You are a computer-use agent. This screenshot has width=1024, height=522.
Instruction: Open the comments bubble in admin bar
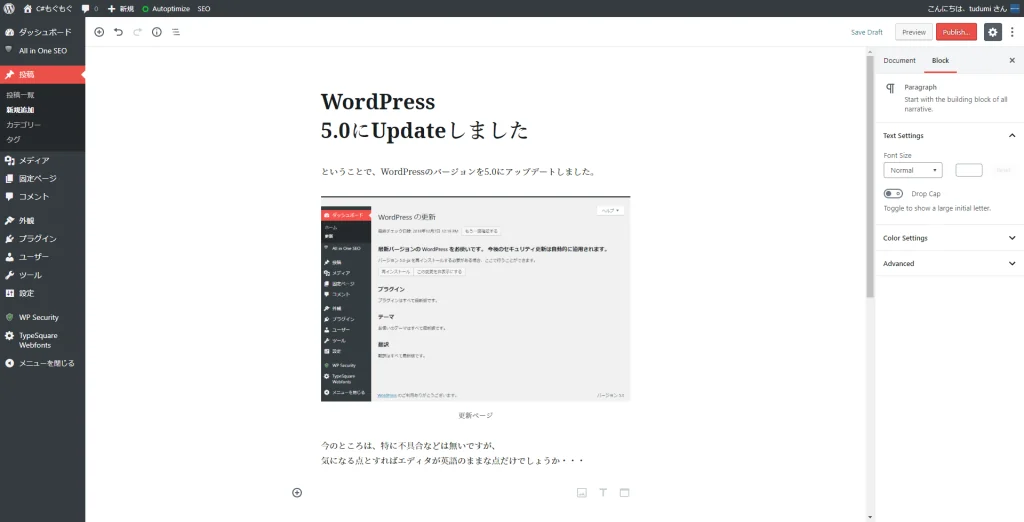click(x=89, y=9)
